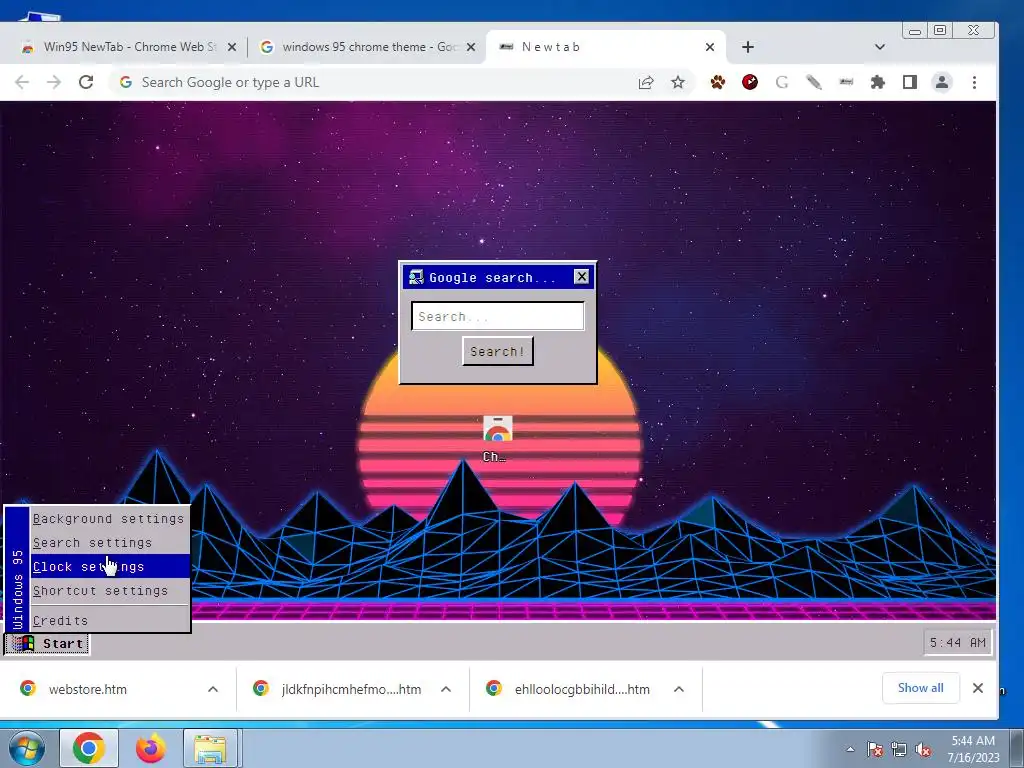
Task: Click the system clock 5:44 AM 7/16/2023
Action: click(973, 749)
